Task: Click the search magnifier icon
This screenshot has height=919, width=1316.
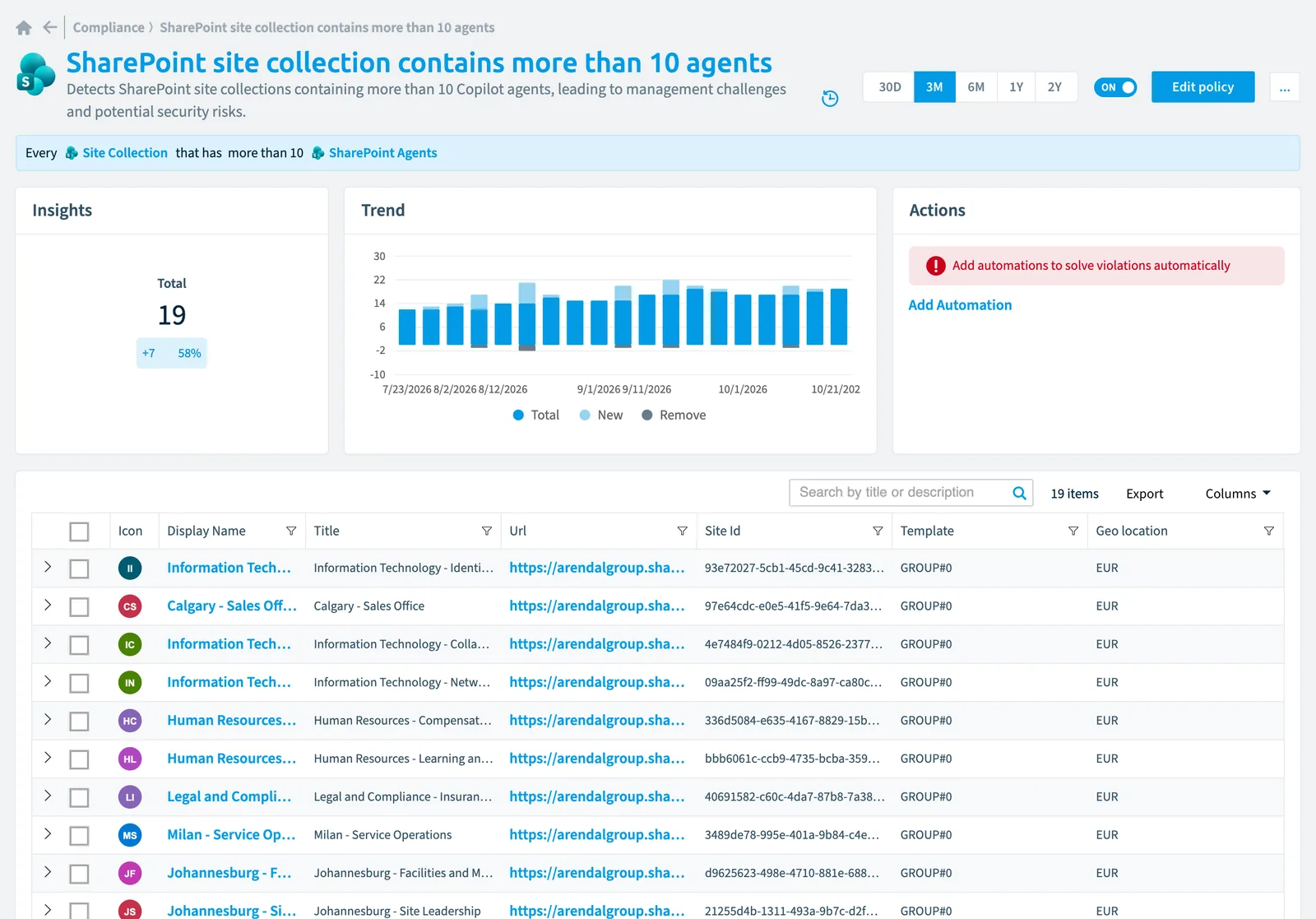Action: (1019, 493)
